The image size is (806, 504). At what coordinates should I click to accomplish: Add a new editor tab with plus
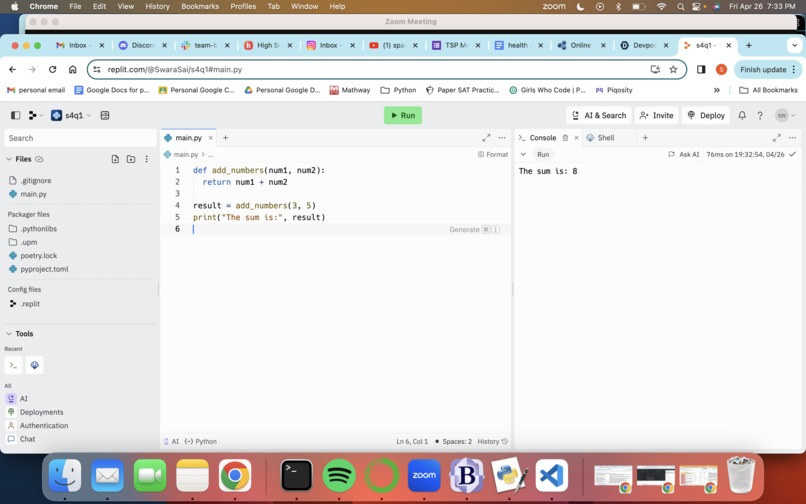[x=225, y=137]
